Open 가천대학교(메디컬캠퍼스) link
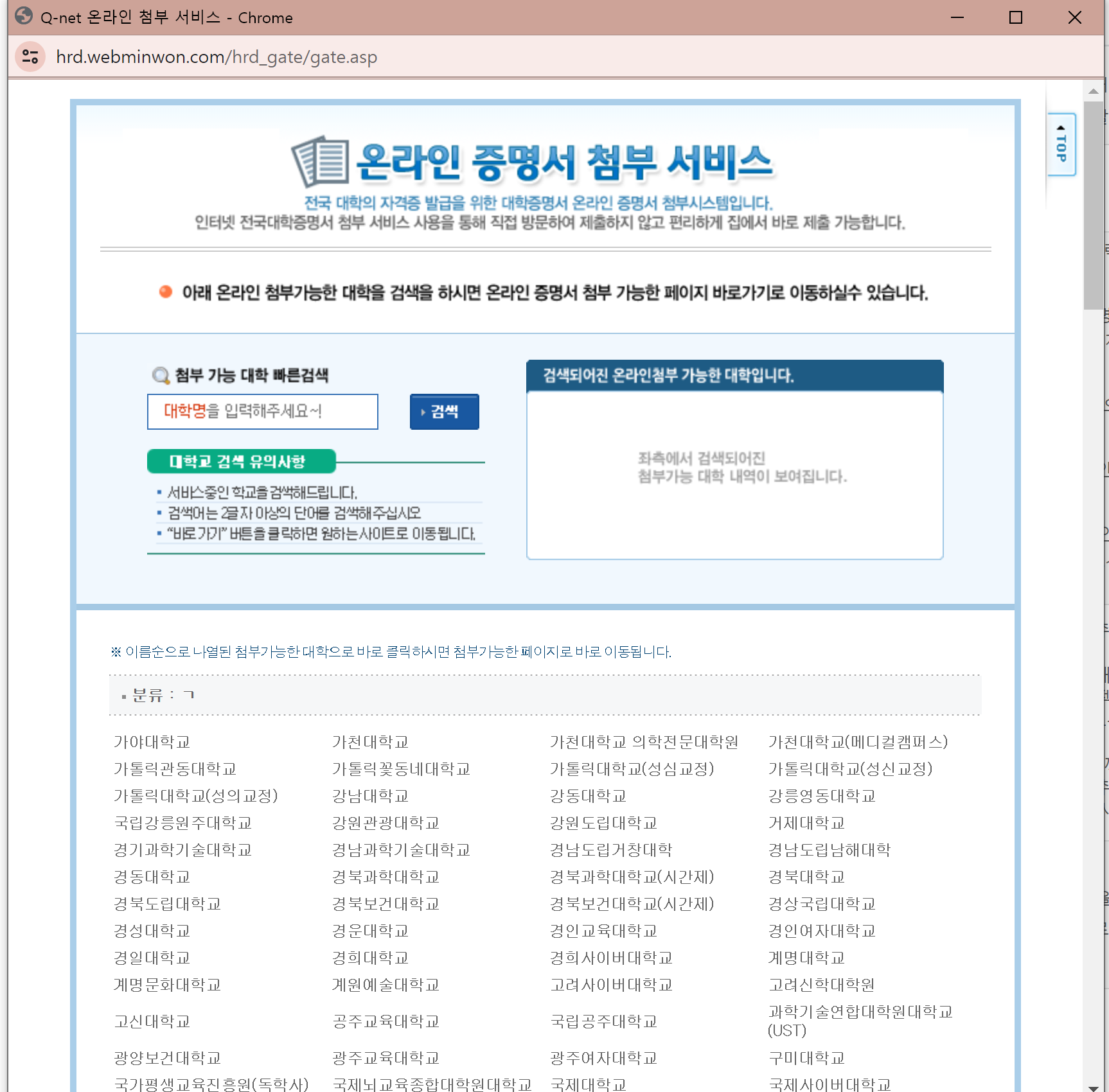 click(858, 742)
